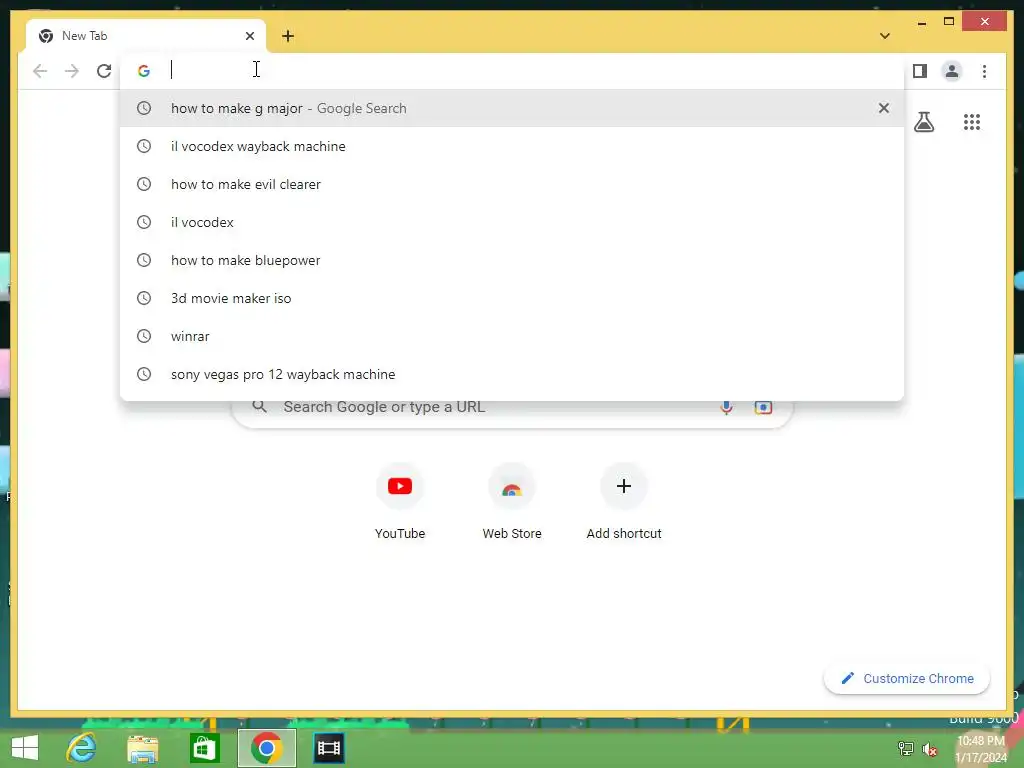The height and width of the screenshot is (768, 1024).
Task: Open the Windows Store taskbar icon
Action: 204,748
